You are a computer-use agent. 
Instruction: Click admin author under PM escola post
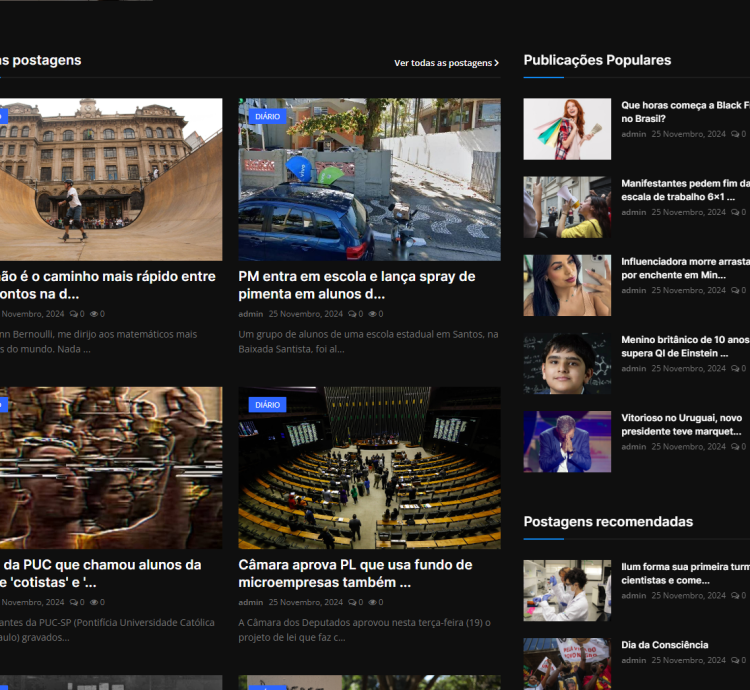pos(251,314)
